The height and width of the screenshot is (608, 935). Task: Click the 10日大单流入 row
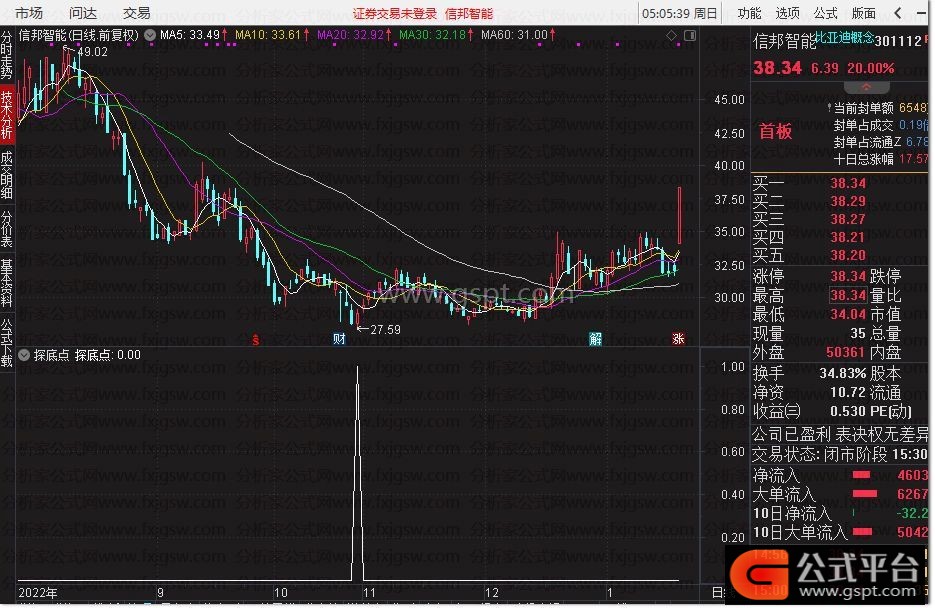[x=840, y=532]
